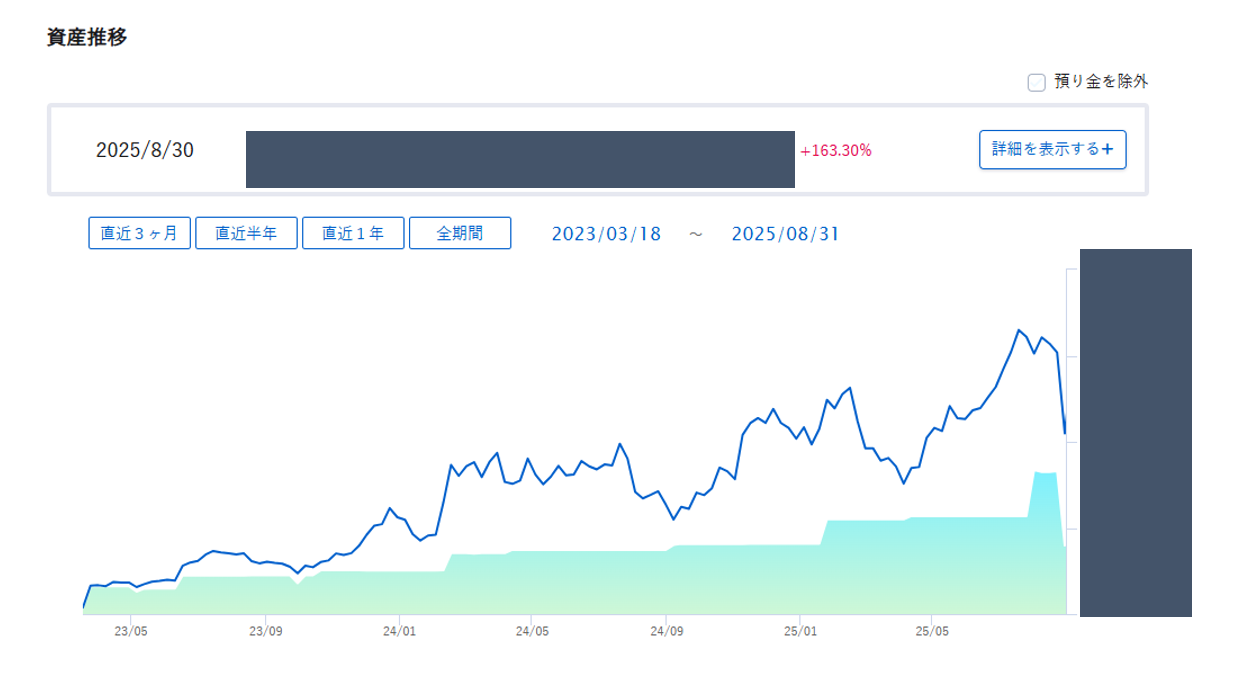Screen dimensions: 1234x673
Task: Check the 預り金を除外 checkbox
Action: [x=1037, y=82]
